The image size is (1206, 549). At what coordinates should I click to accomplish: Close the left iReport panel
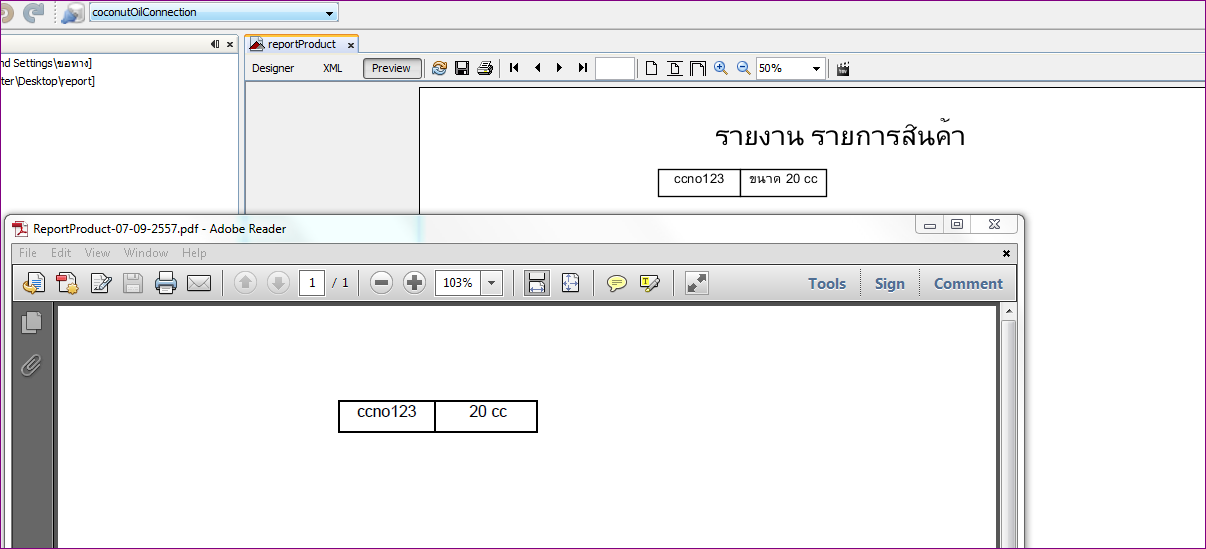(x=230, y=44)
